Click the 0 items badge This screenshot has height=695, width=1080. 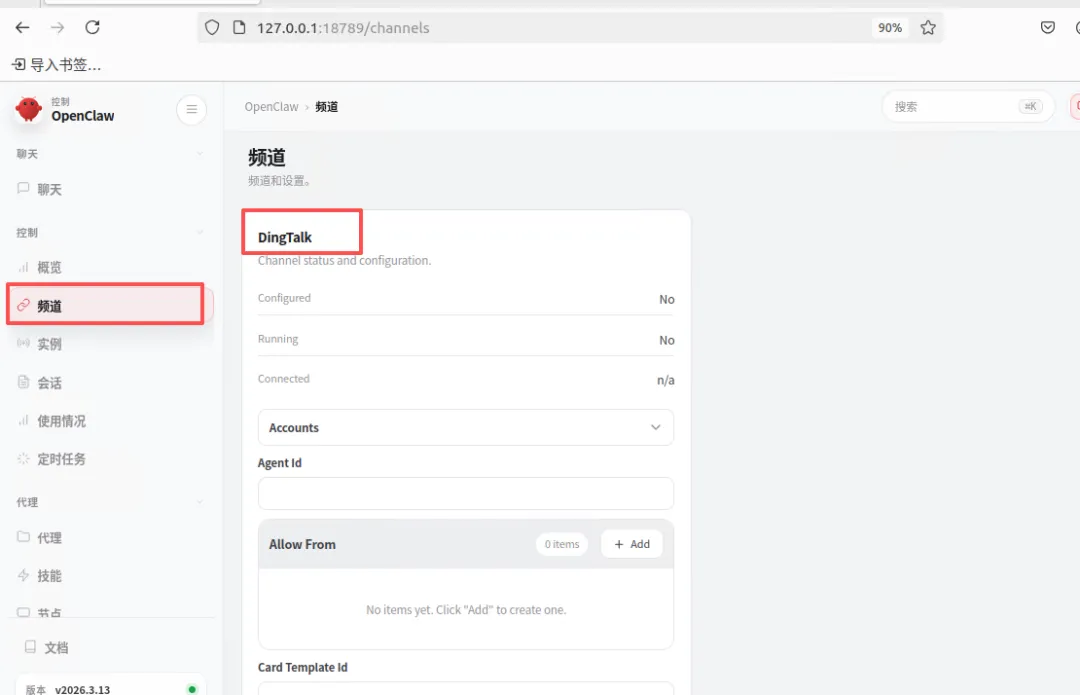[562, 544]
